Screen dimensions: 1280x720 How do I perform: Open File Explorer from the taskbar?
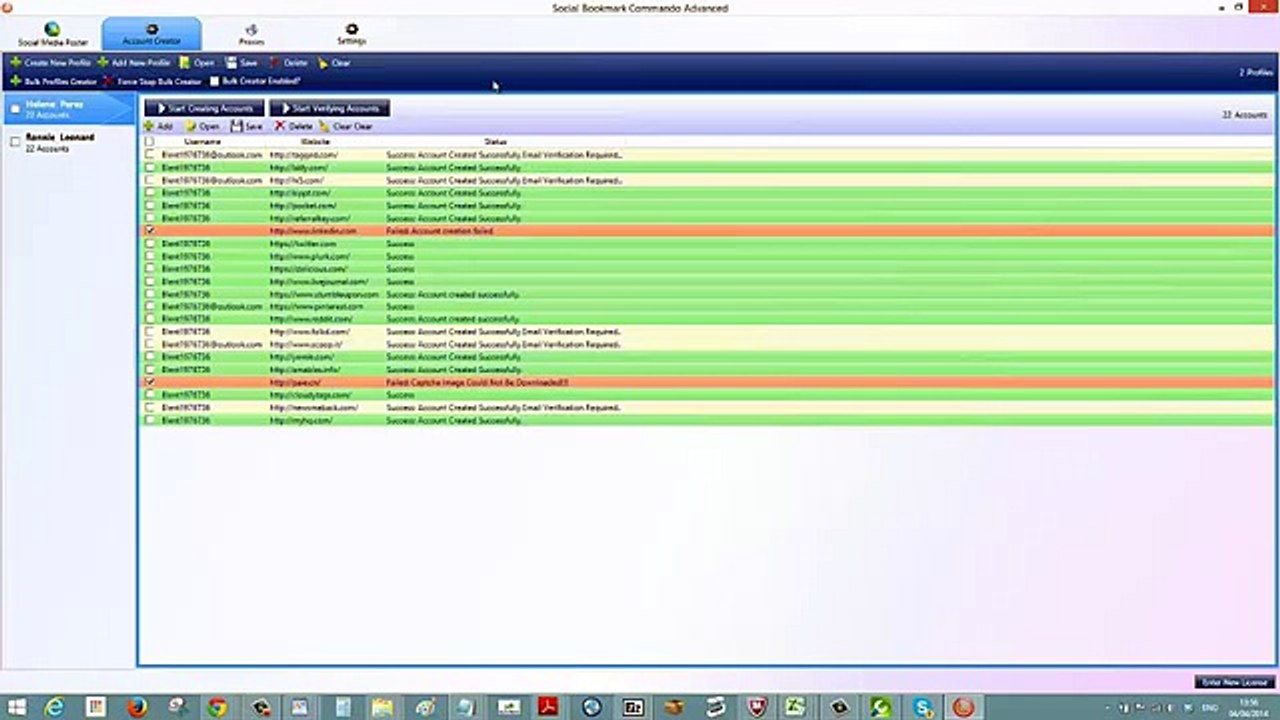pyautogui.click(x=382, y=707)
